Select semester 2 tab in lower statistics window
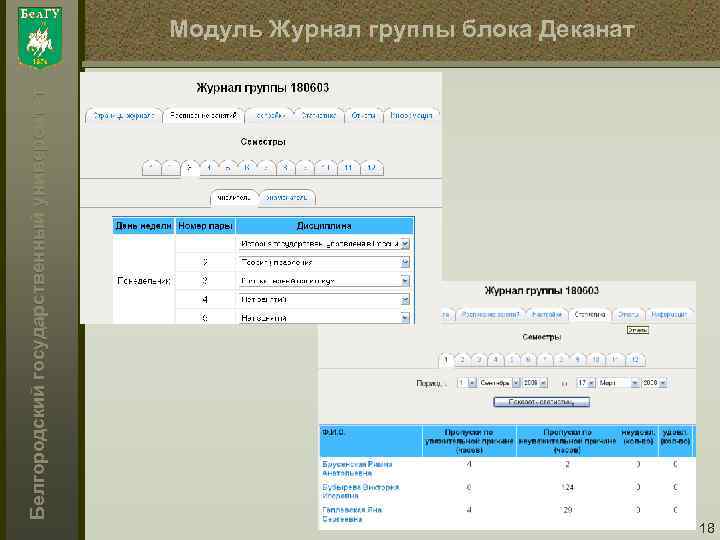 click(462, 360)
